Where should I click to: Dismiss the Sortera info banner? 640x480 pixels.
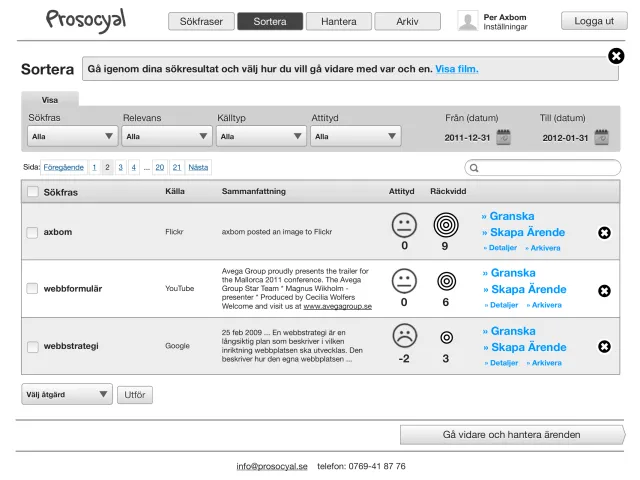(616, 56)
